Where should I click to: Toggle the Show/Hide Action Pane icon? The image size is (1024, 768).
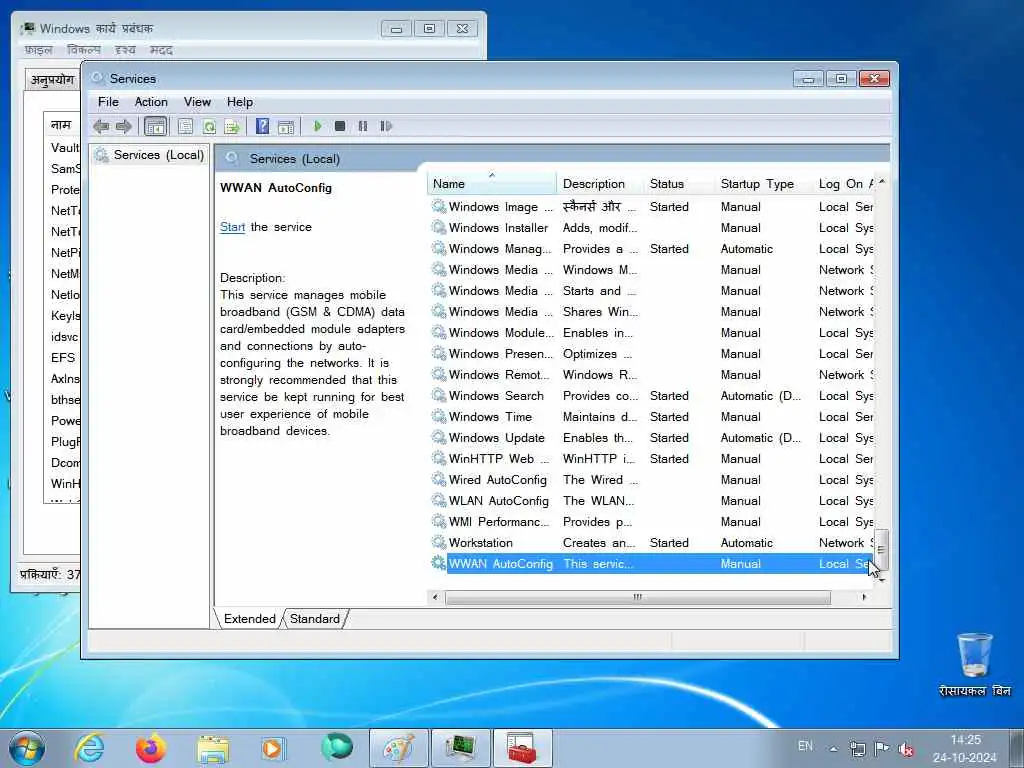coord(286,127)
